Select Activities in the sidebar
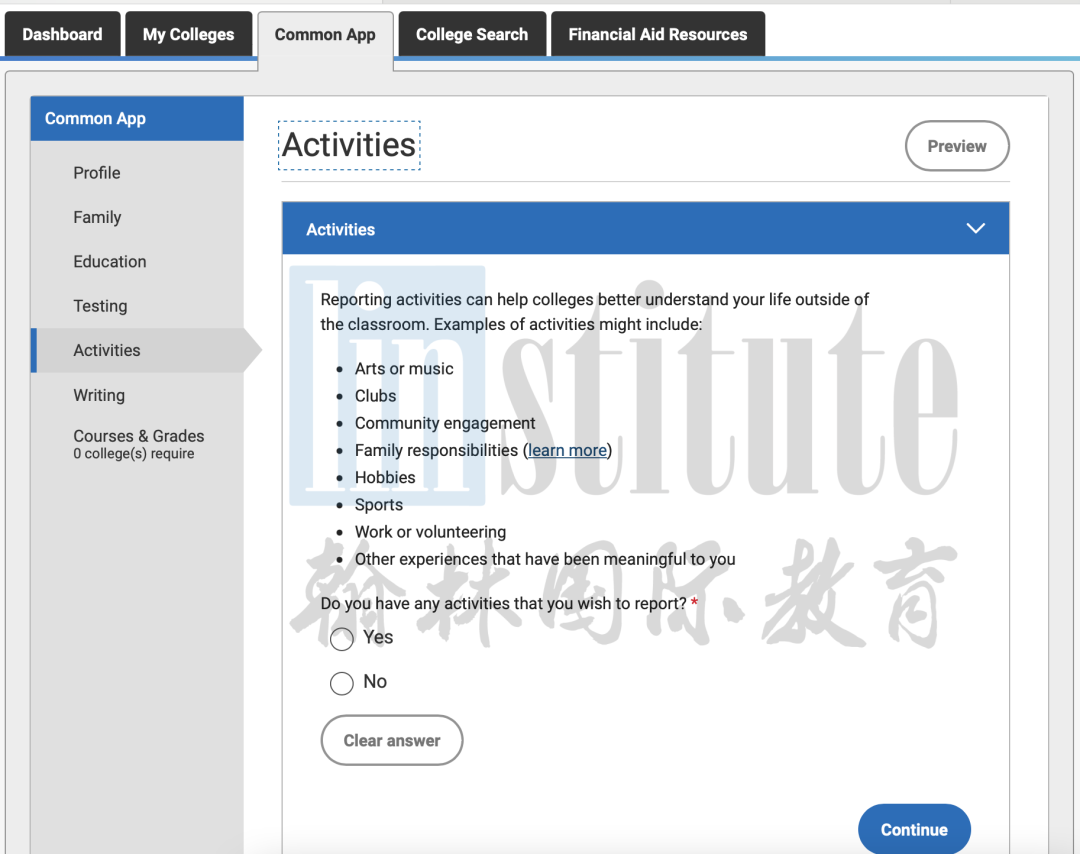 (138, 350)
